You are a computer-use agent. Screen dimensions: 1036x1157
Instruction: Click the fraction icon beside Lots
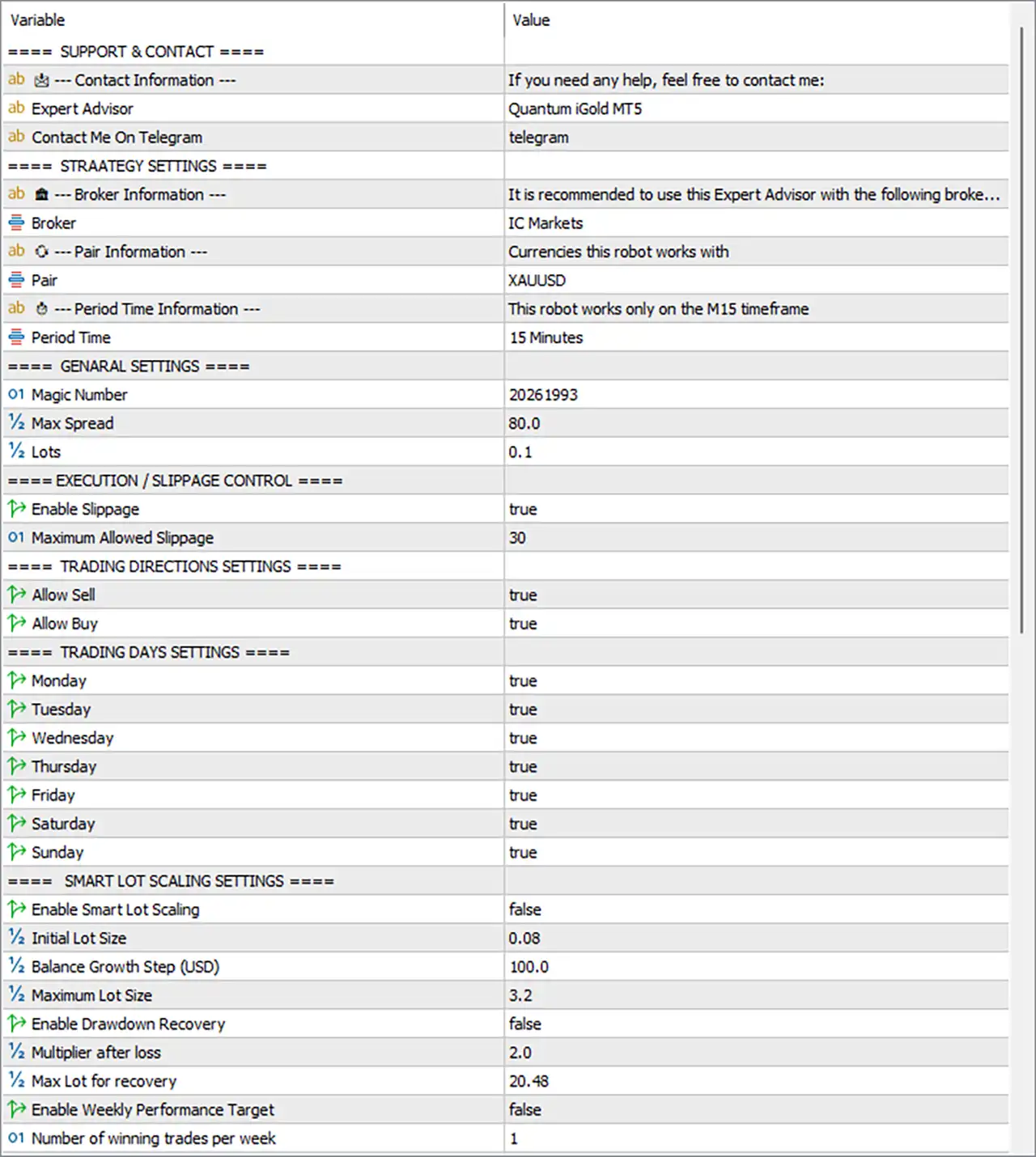16,451
